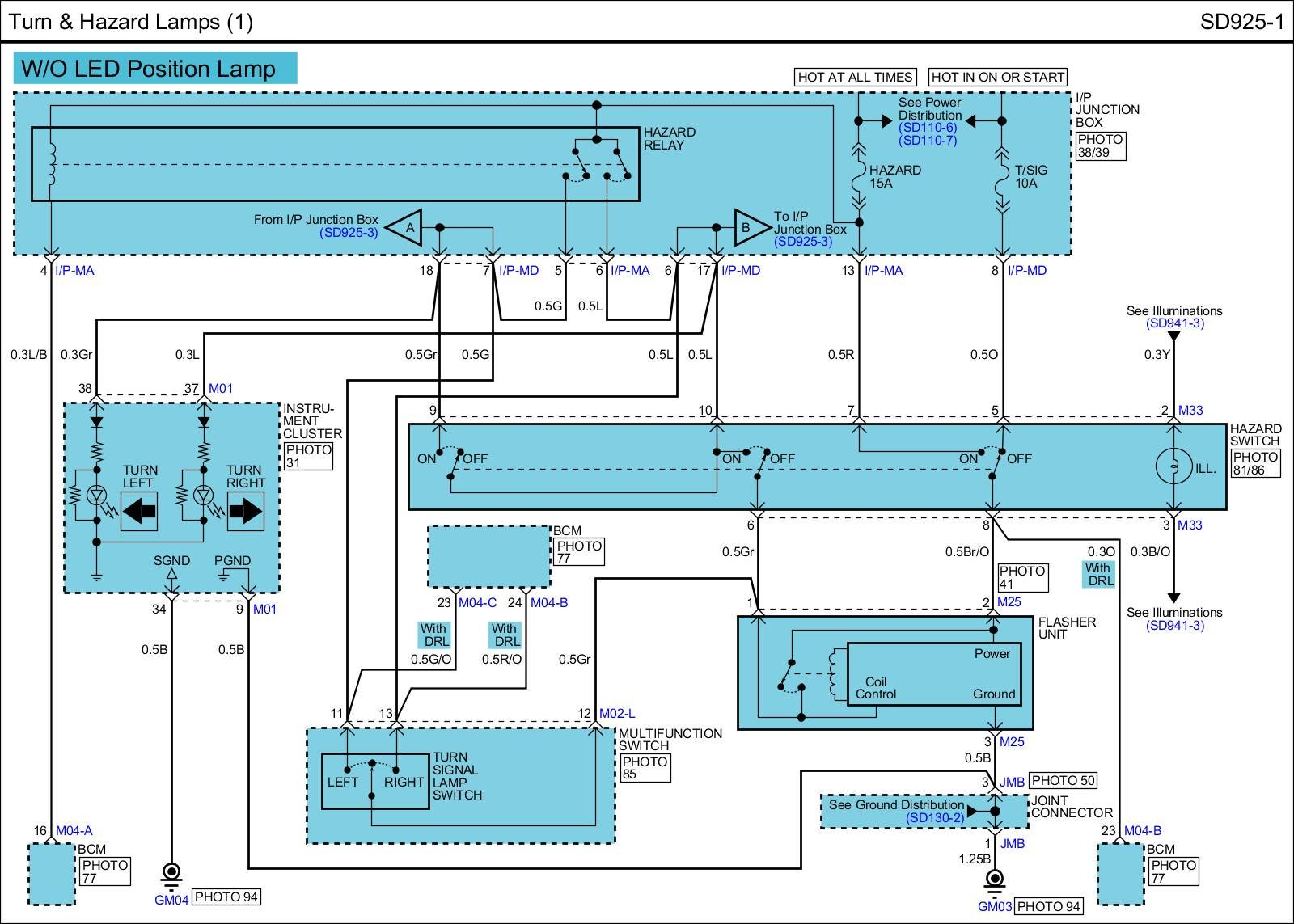Open PHOTO 85 for multifunction switch
Screen dimensions: 1294x924
click(x=645, y=768)
